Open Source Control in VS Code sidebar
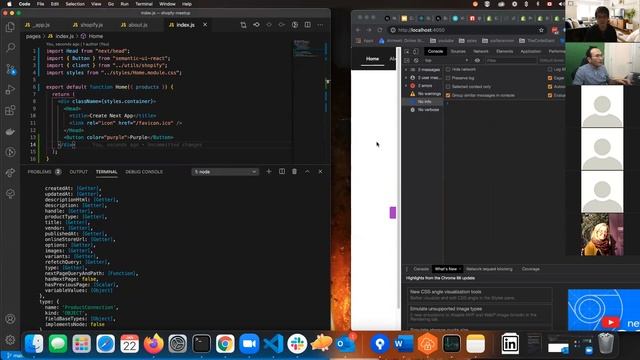The width and height of the screenshot is (640, 360). tap(10, 69)
